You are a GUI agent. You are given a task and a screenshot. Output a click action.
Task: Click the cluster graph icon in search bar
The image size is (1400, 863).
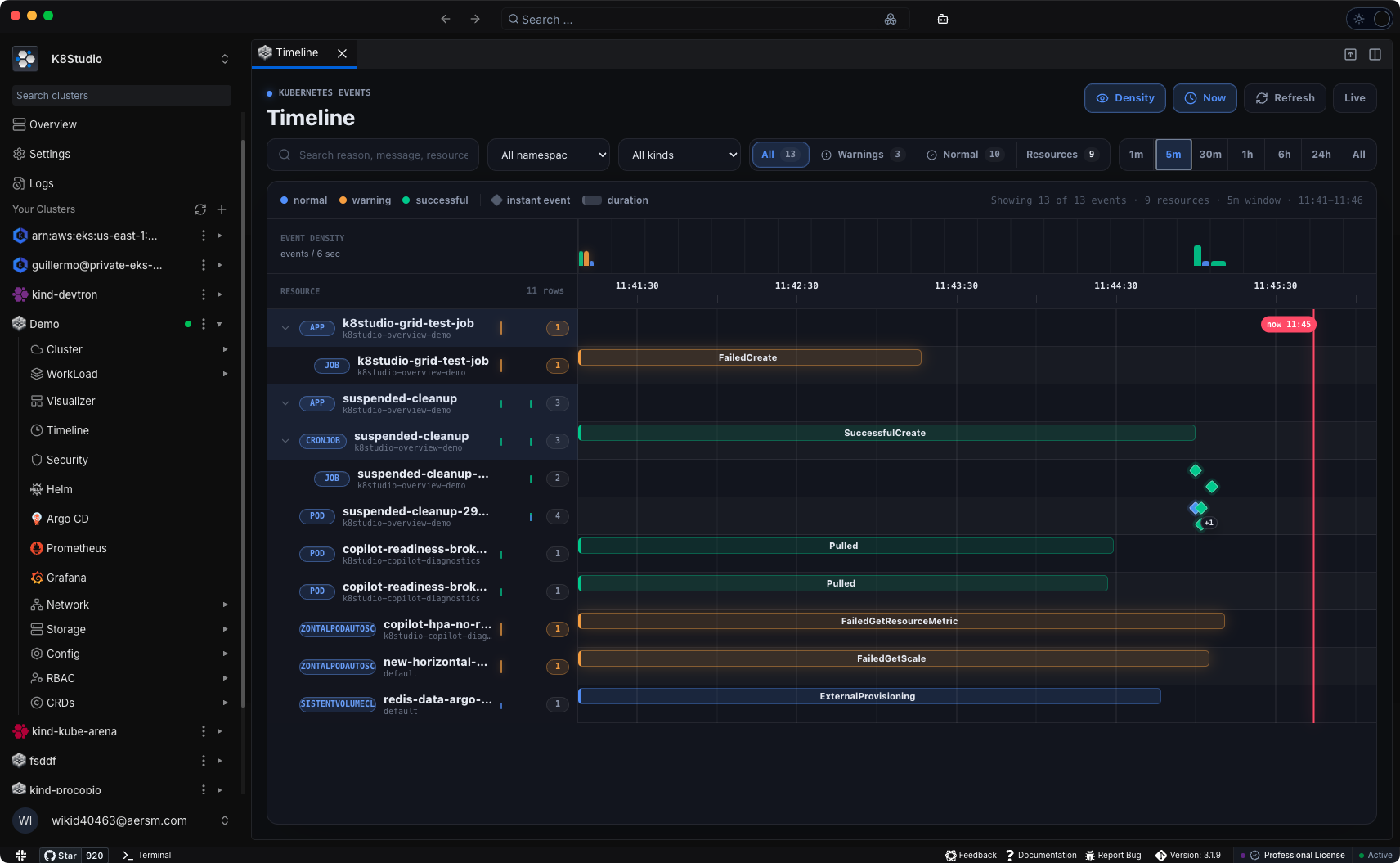coord(891,19)
